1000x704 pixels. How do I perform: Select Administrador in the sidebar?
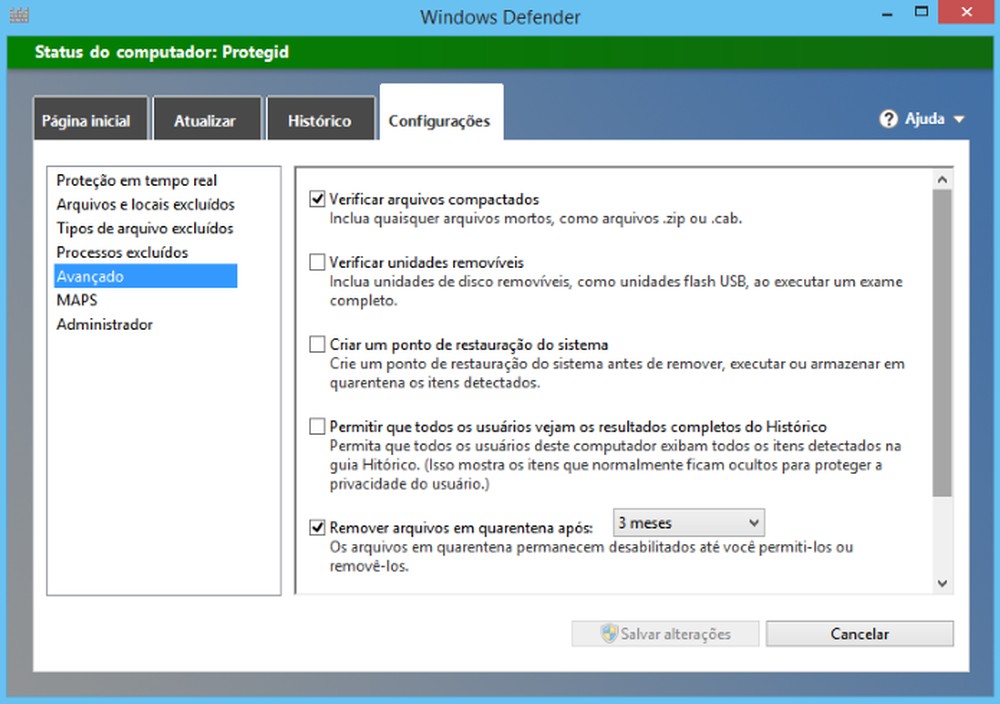pyautogui.click(x=102, y=324)
